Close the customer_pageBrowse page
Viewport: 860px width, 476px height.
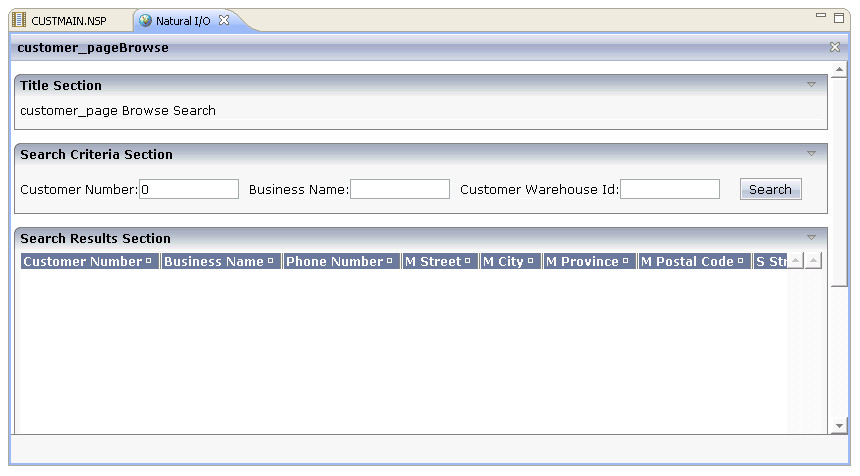835,47
